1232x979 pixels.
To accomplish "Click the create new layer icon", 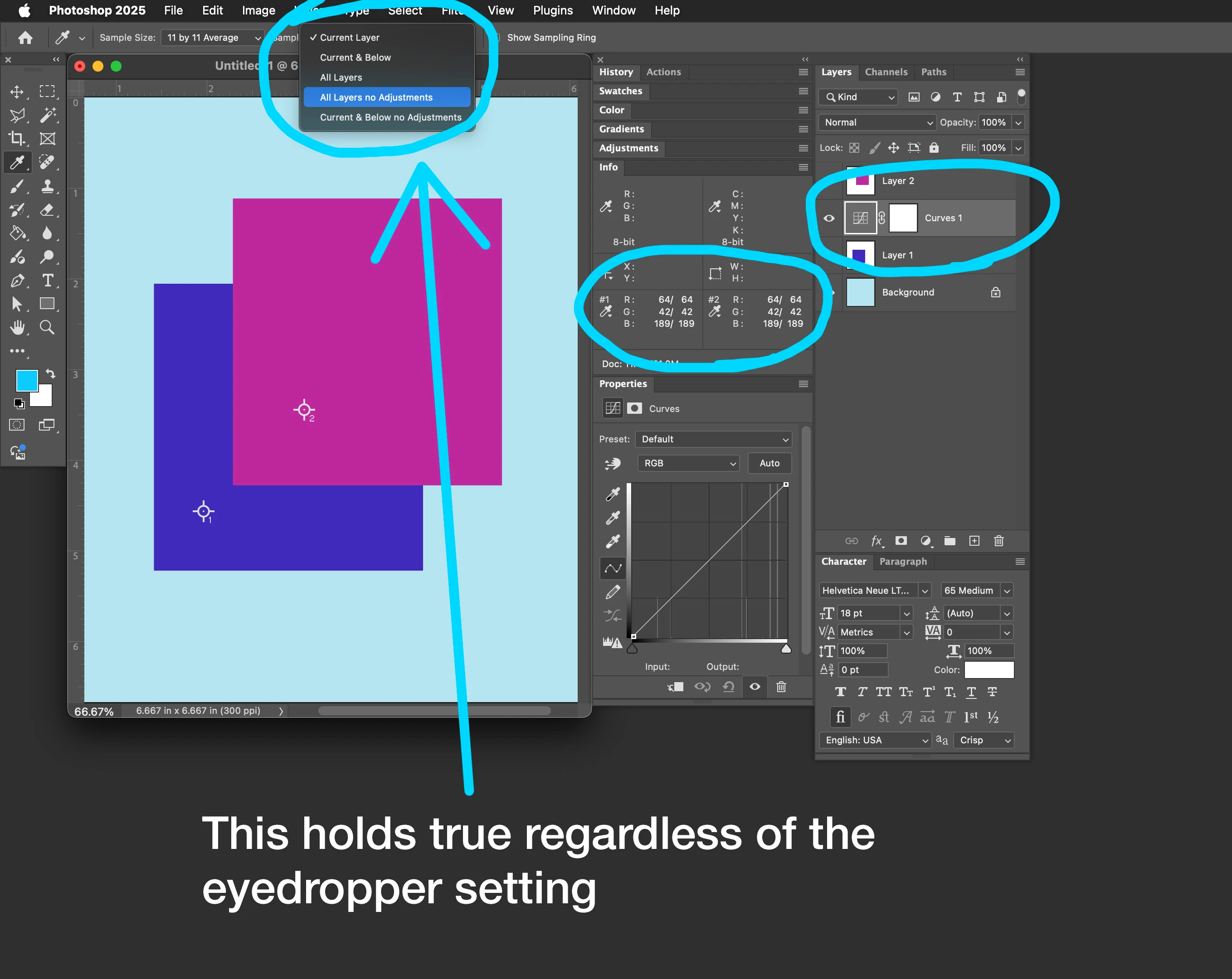I will [x=974, y=541].
